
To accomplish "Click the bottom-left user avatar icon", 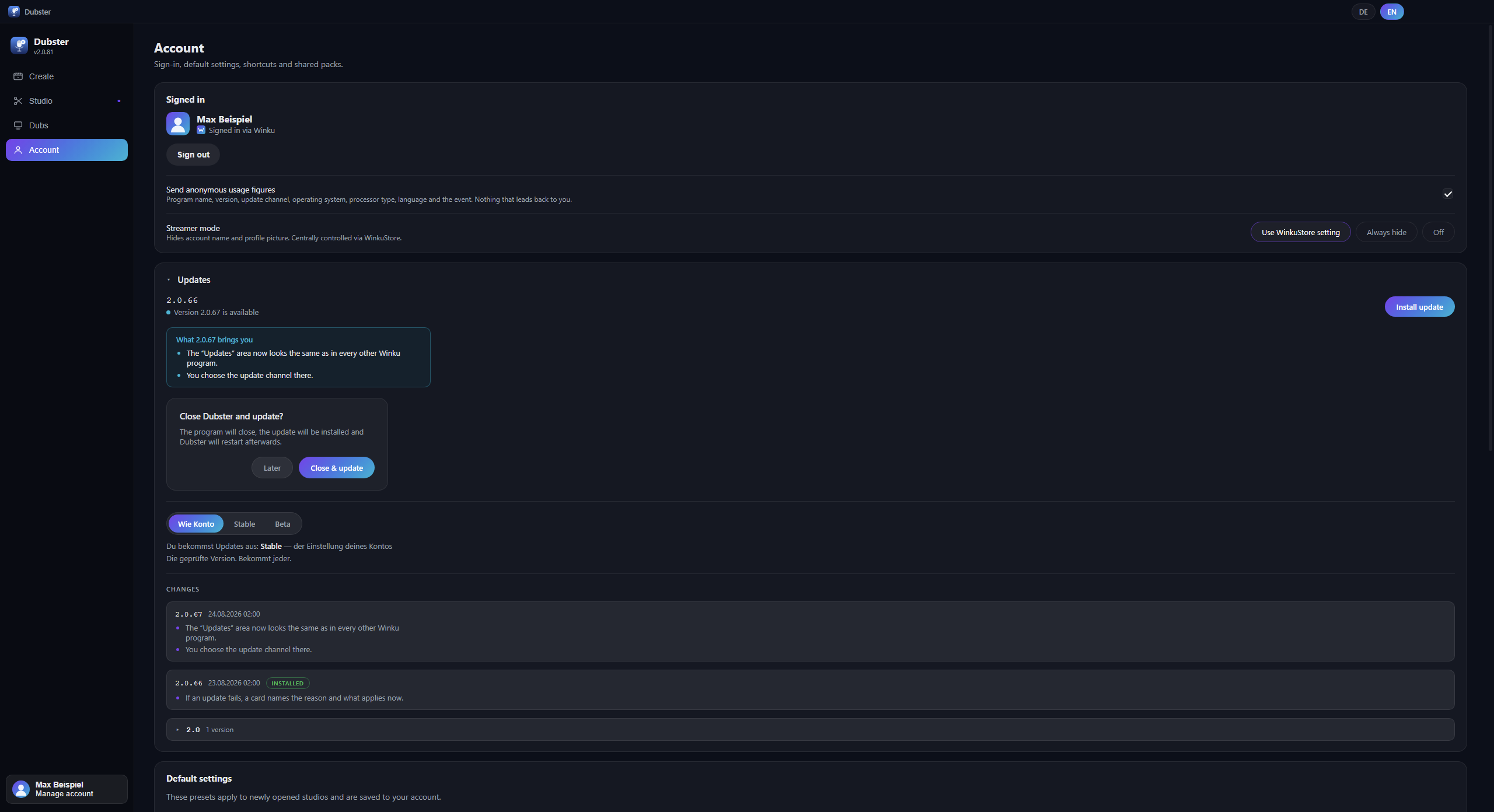I will [x=21, y=789].
